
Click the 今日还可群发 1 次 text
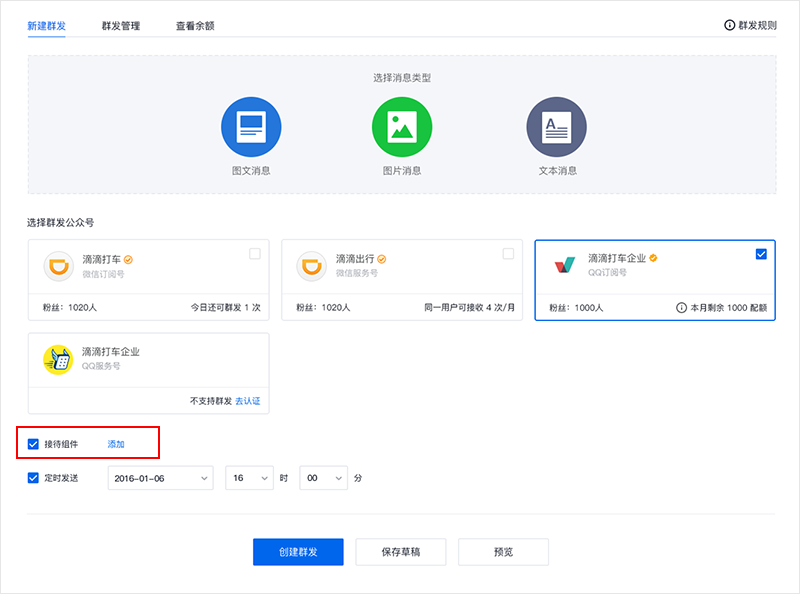tap(226, 308)
